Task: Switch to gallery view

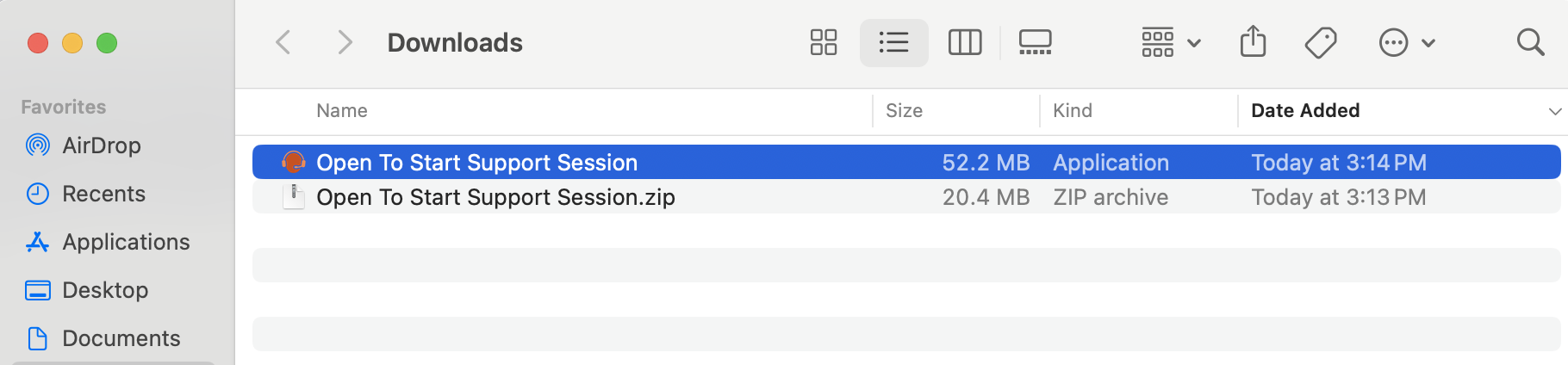Action: (x=1035, y=42)
